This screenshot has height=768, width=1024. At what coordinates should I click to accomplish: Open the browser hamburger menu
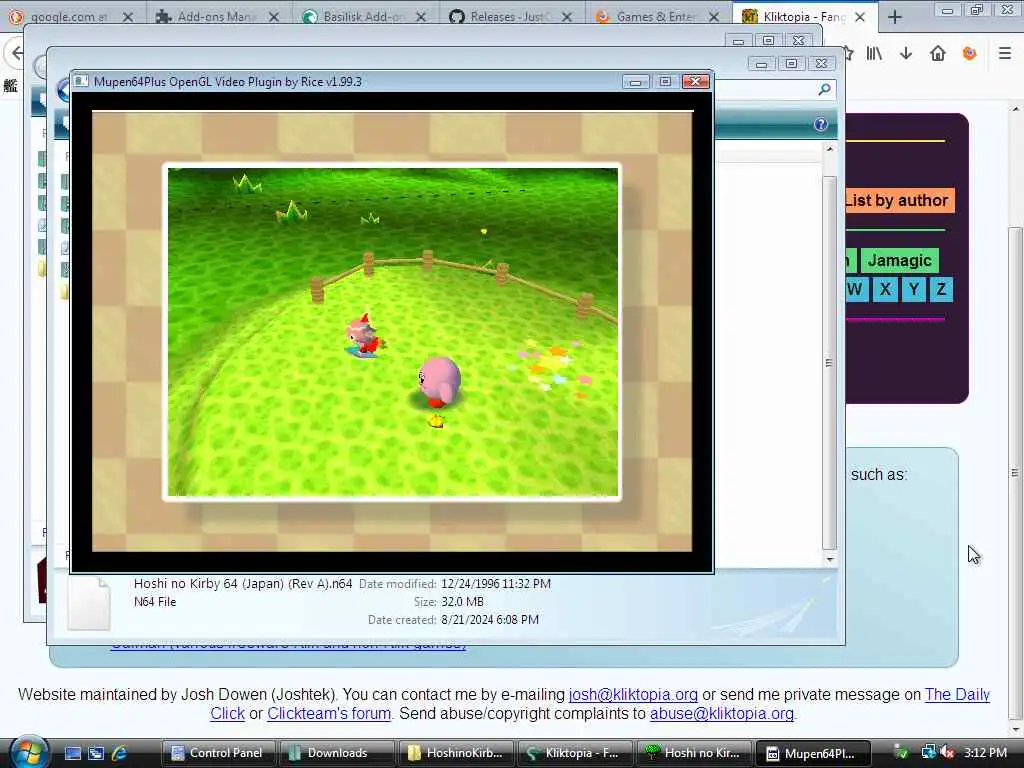[x=1005, y=54]
